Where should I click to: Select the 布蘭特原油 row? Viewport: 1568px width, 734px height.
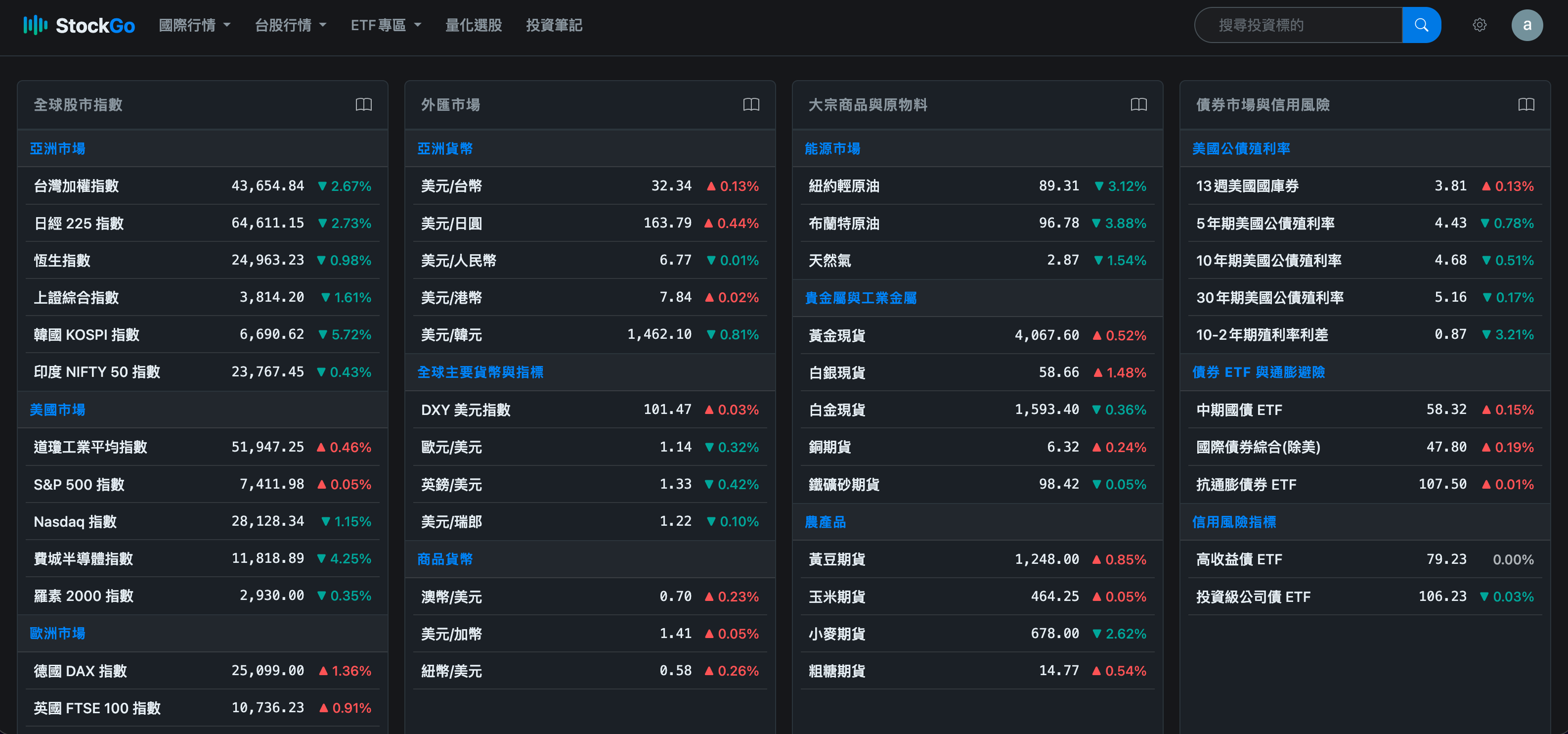point(978,223)
